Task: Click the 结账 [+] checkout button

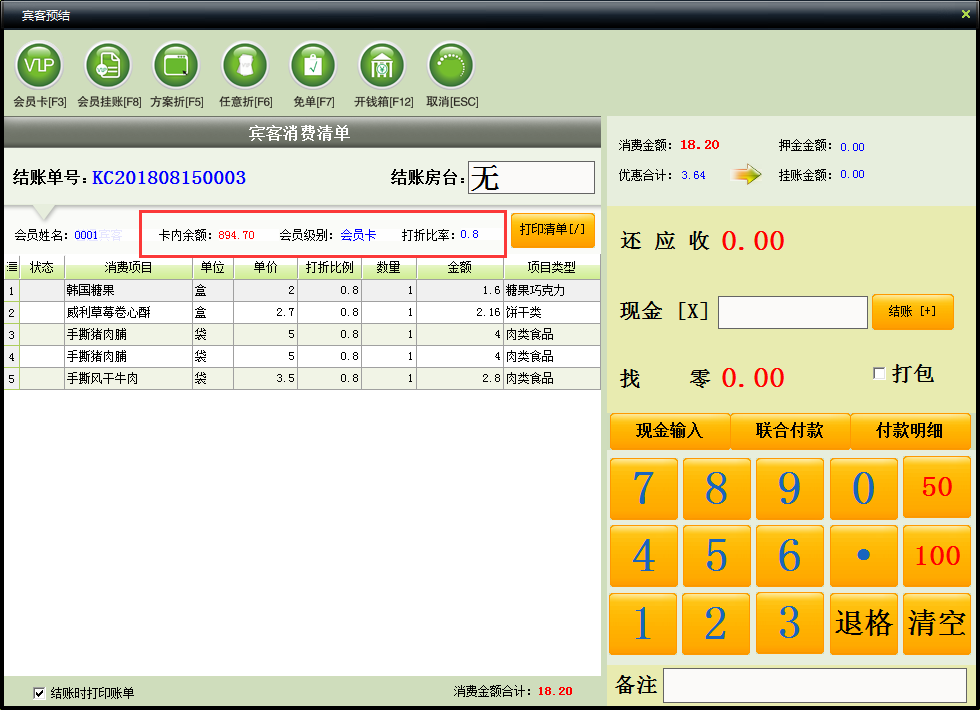Action: [x=912, y=311]
